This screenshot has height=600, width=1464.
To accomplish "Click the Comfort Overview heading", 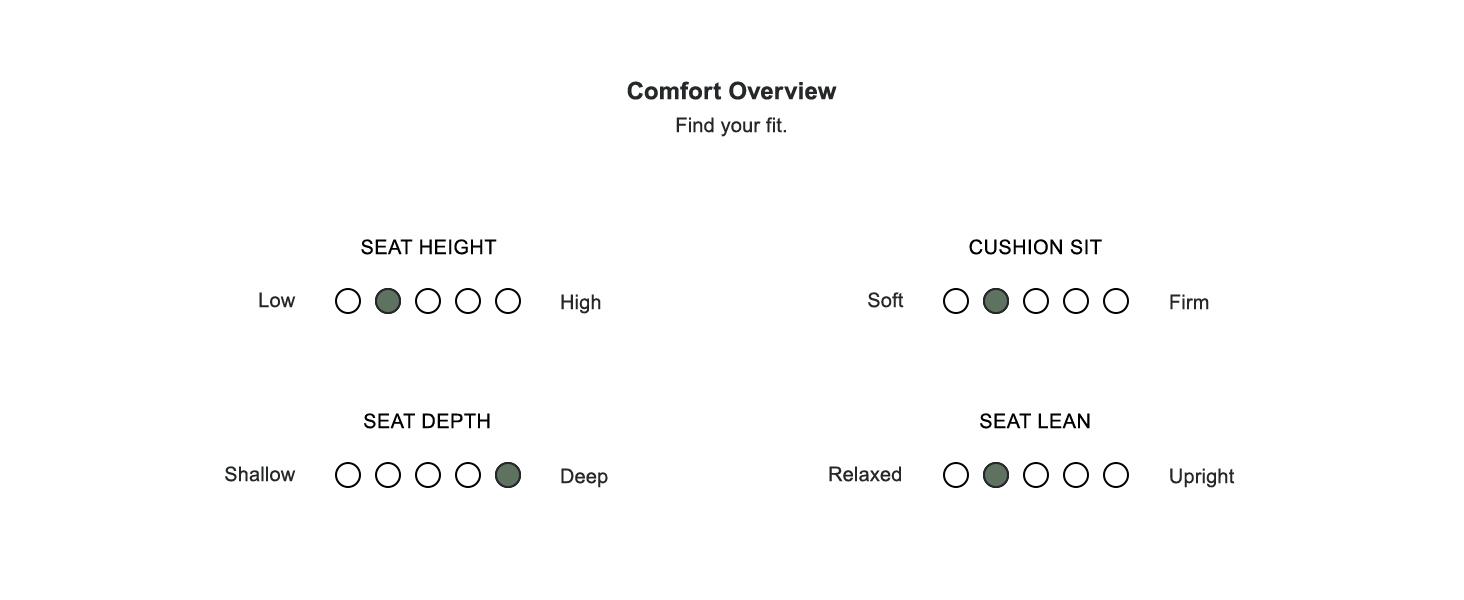I will 731,91.
